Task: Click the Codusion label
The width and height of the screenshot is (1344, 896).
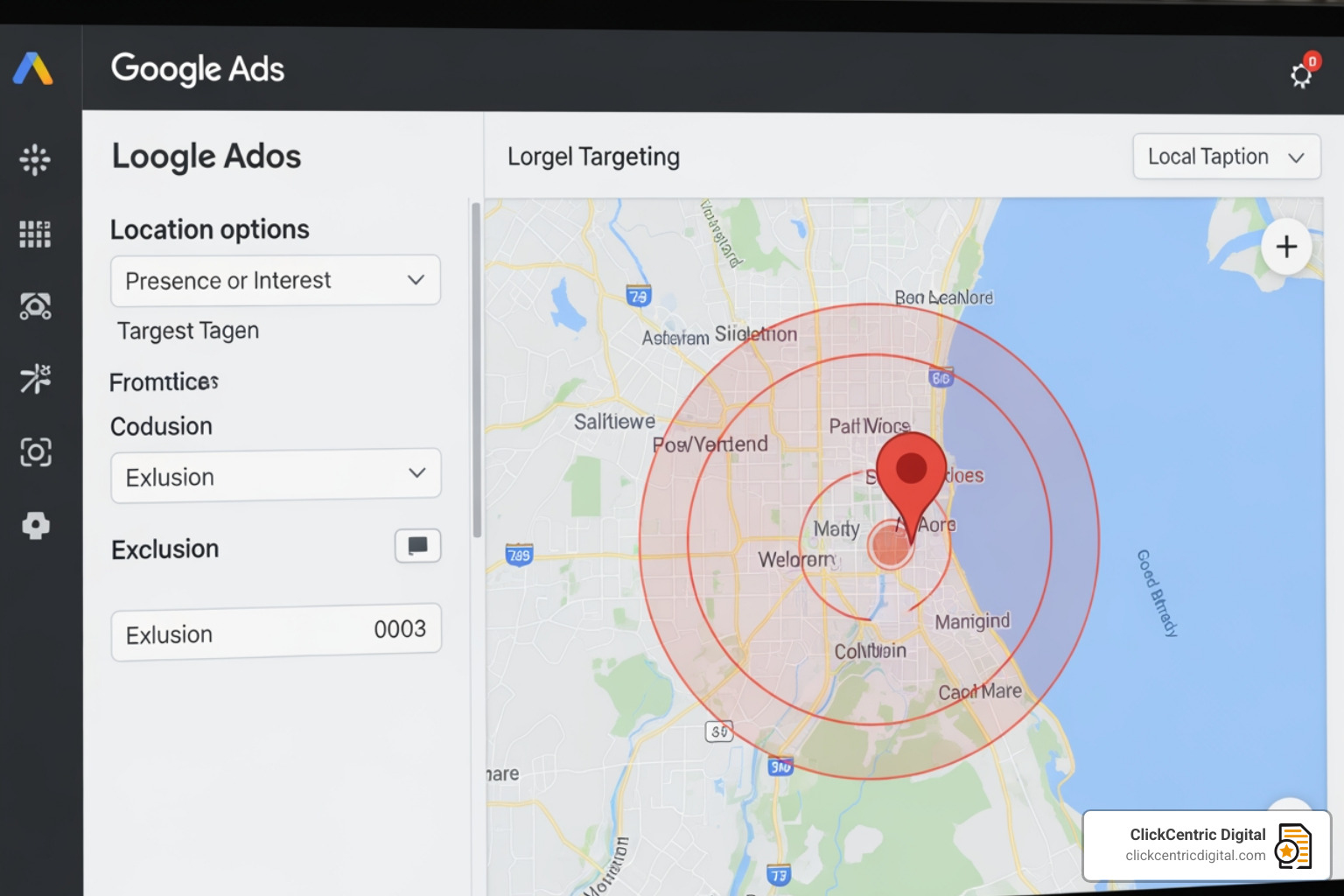Action: tap(161, 426)
